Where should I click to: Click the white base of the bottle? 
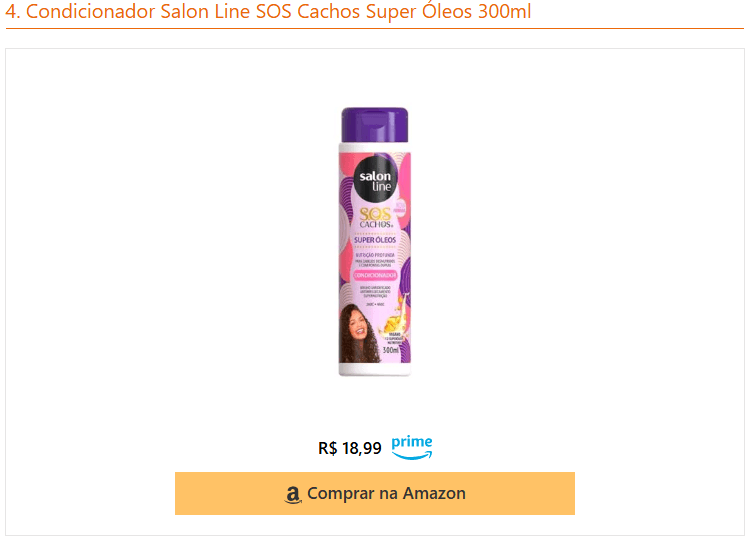tap(374, 369)
